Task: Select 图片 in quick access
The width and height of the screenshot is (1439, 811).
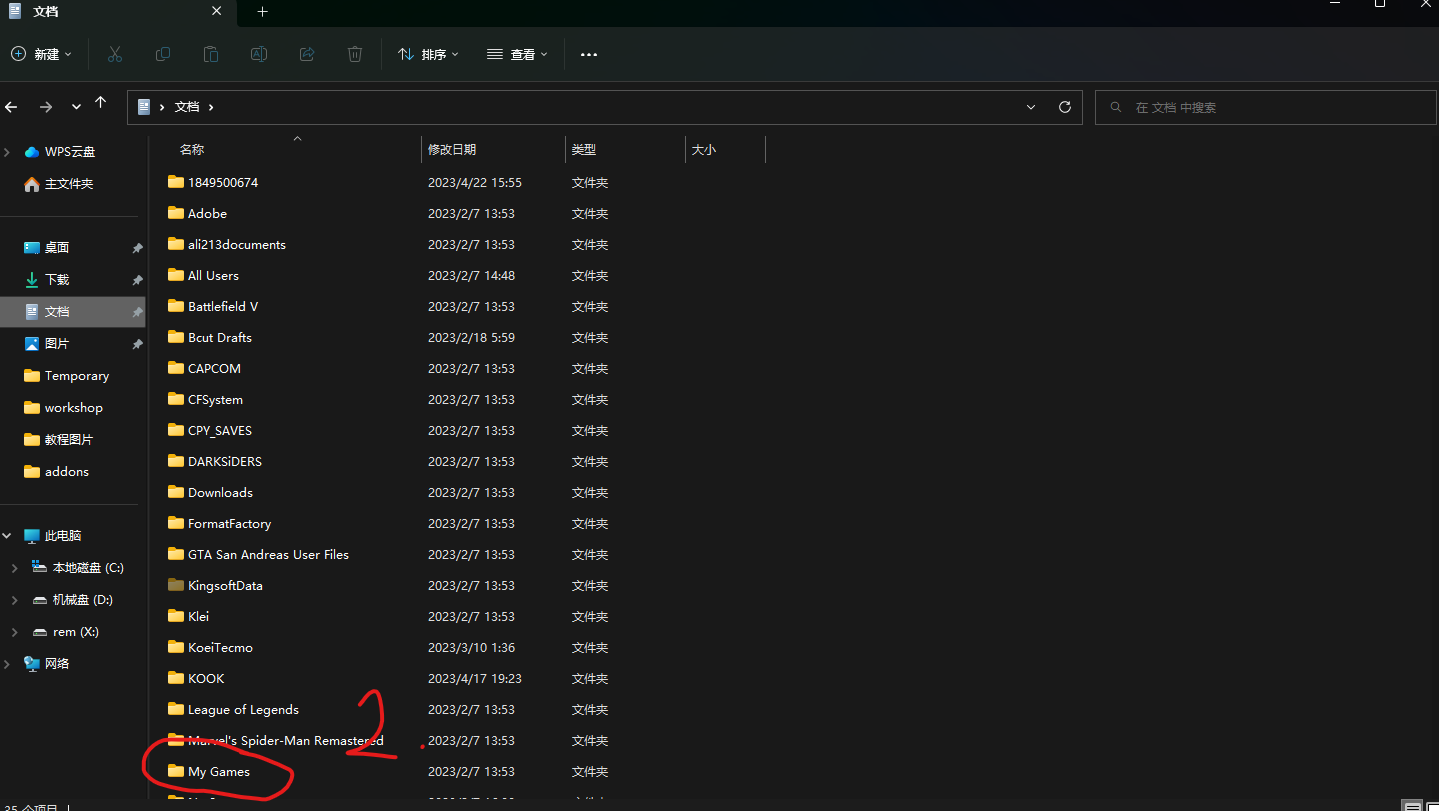Action: tap(46, 344)
